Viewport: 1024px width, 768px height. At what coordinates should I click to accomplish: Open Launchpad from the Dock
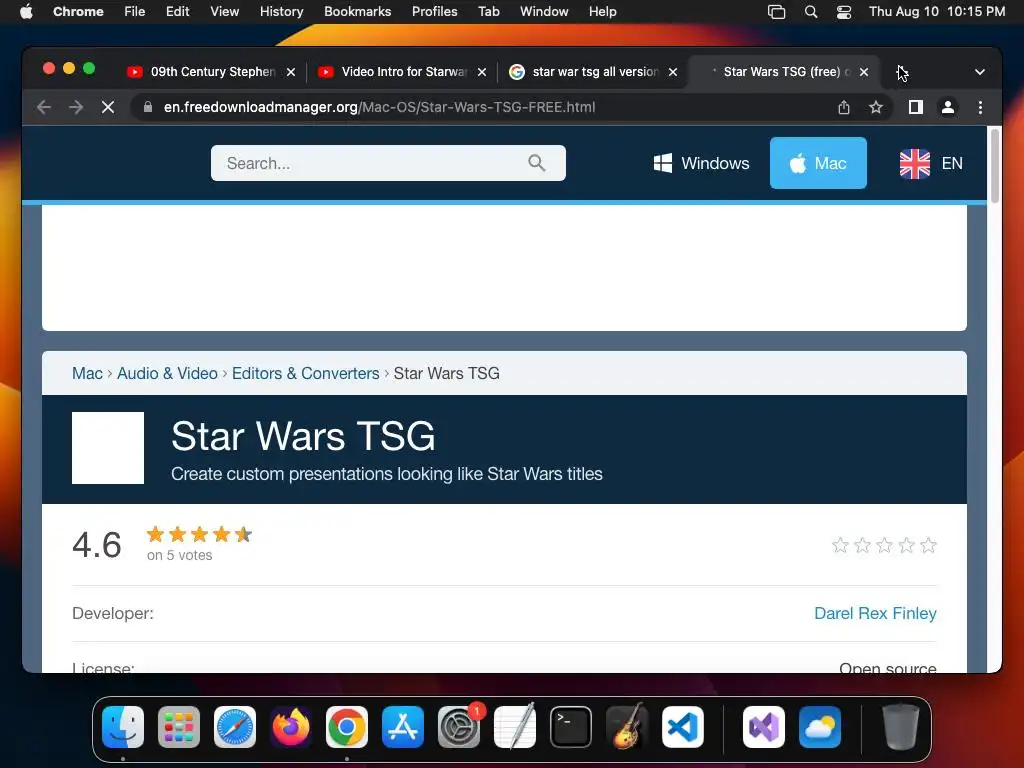(179, 727)
